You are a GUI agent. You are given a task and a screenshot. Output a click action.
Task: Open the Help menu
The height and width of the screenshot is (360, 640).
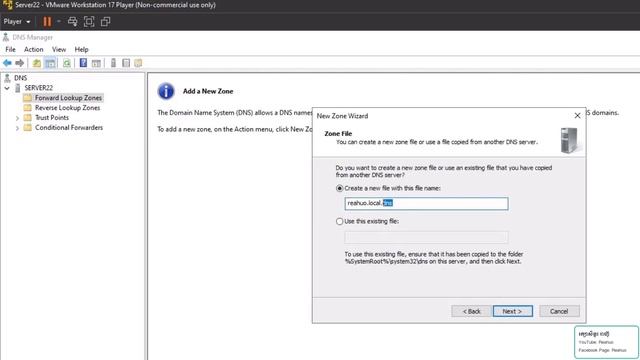click(x=81, y=49)
